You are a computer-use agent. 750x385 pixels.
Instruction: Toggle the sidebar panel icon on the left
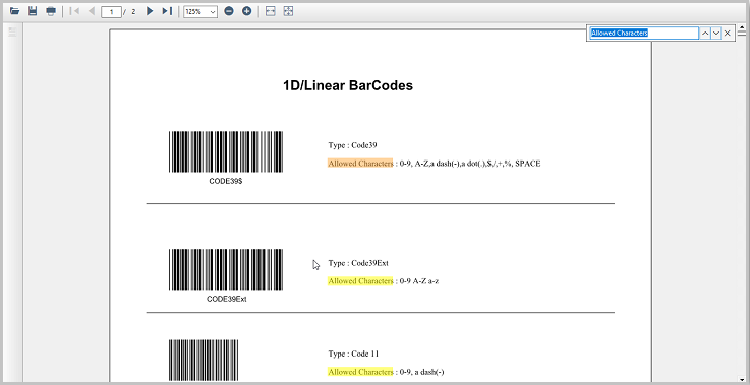12,32
